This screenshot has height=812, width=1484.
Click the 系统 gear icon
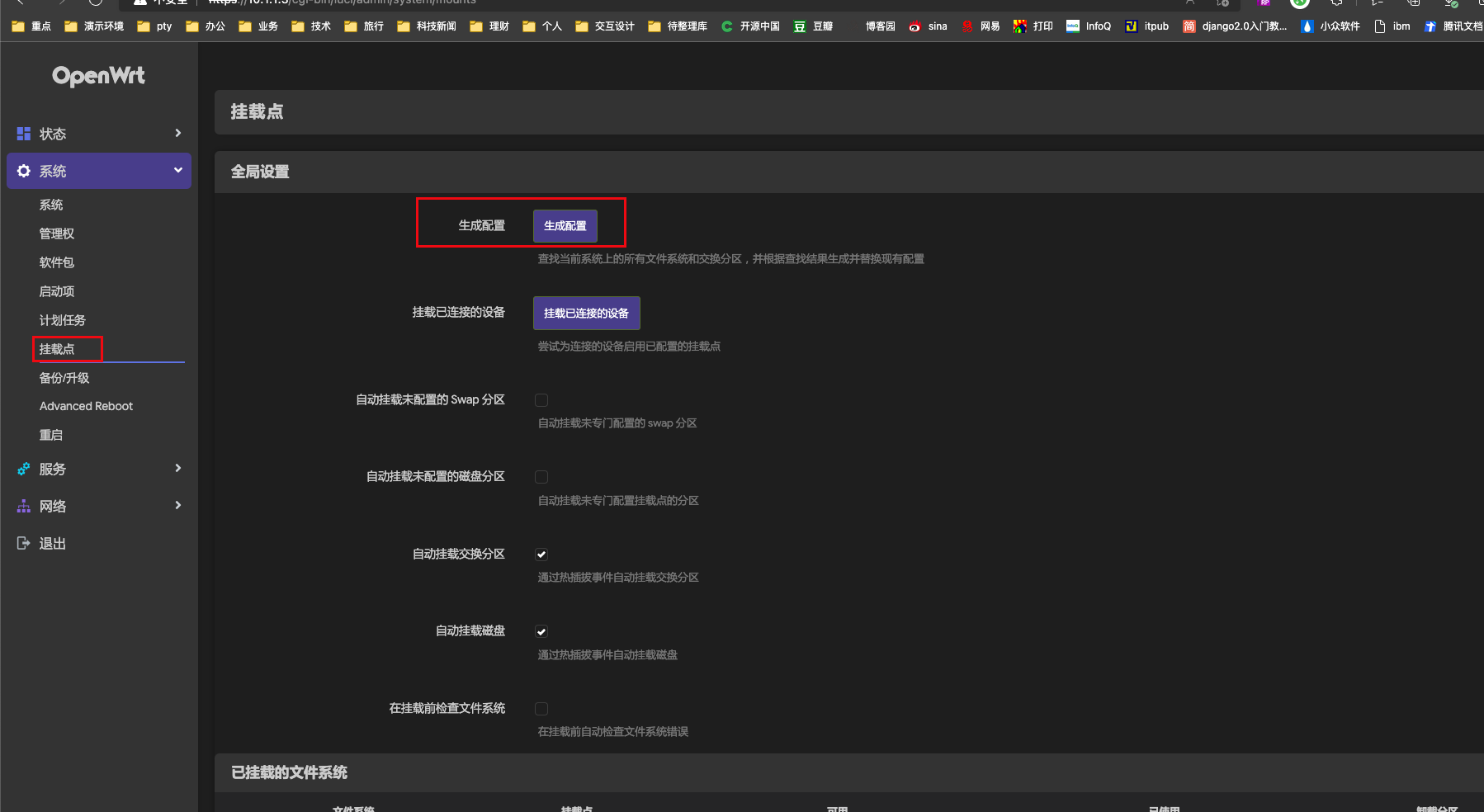(x=24, y=171)
